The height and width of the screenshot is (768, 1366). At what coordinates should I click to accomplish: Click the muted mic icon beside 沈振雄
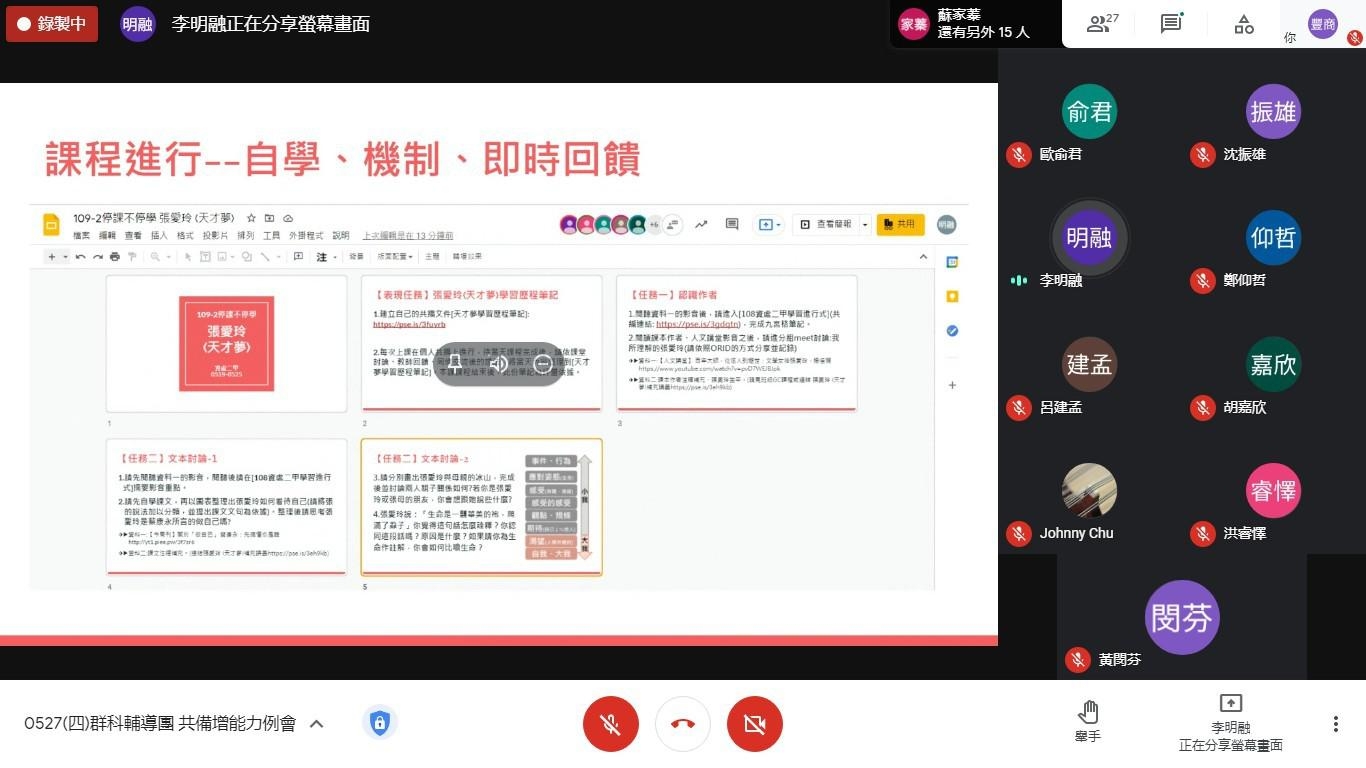click(x=1202, y=154)
